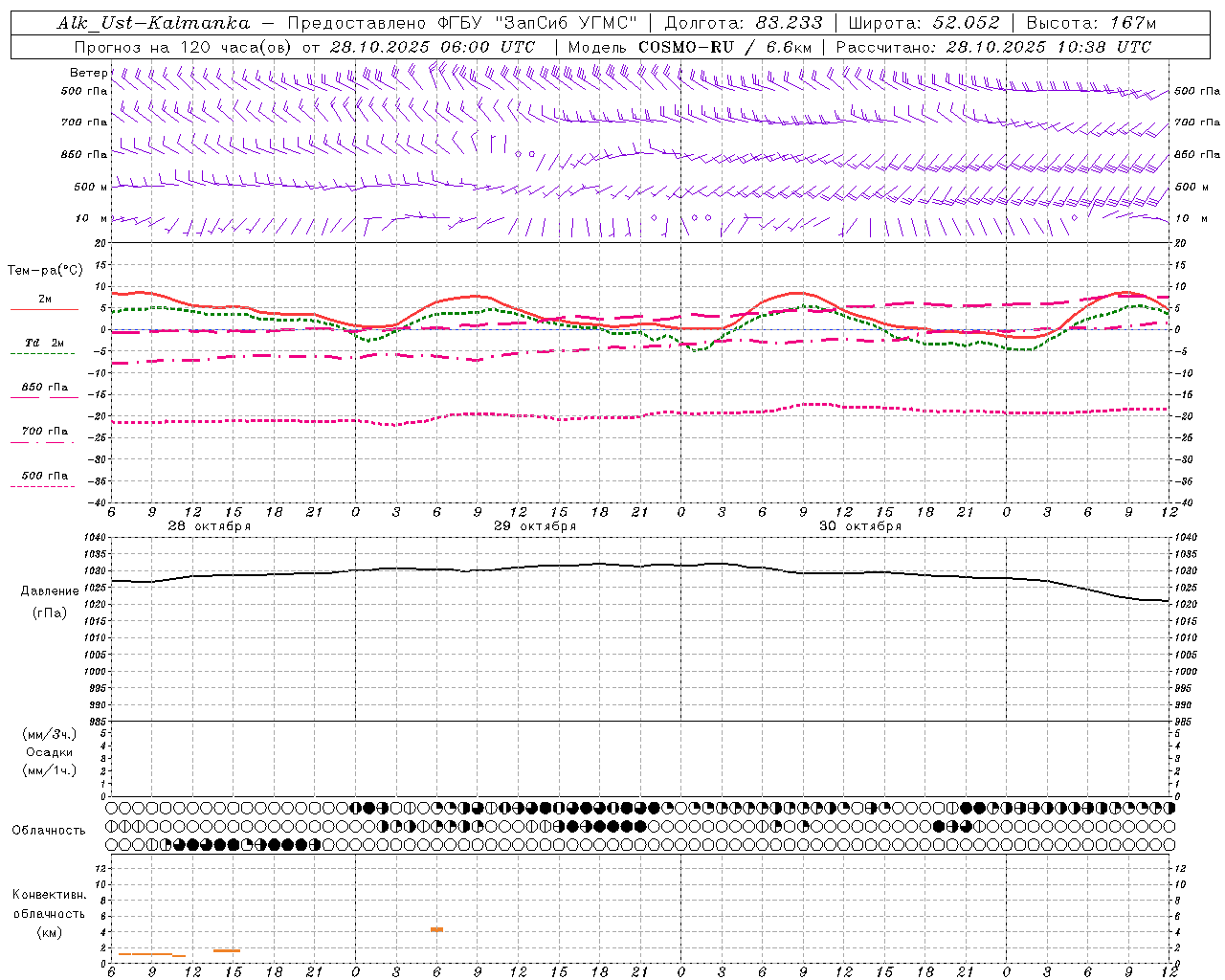Click the Ветер panel label
The image size is (1225, 980).
88,73
